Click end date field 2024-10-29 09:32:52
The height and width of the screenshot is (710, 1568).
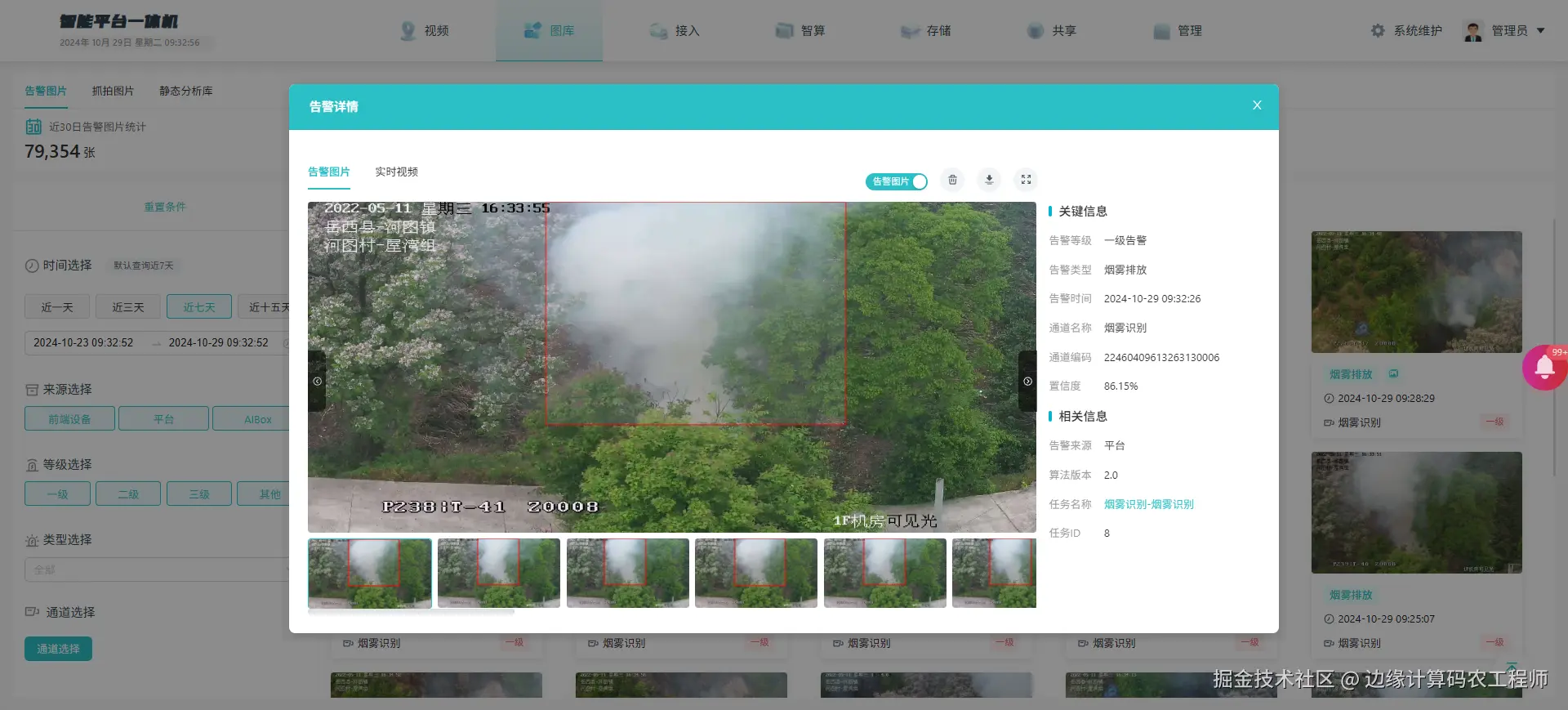219,342
